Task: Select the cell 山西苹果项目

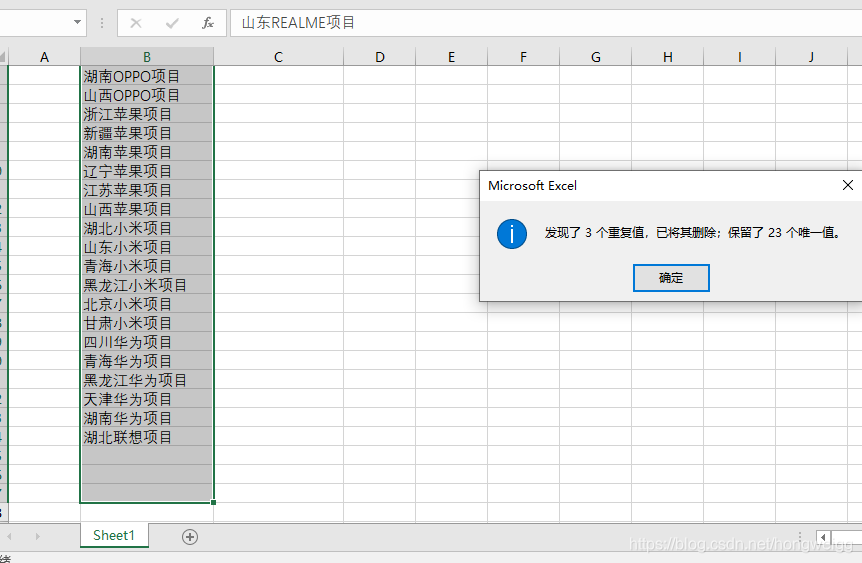Action: (x=147, y=209)
